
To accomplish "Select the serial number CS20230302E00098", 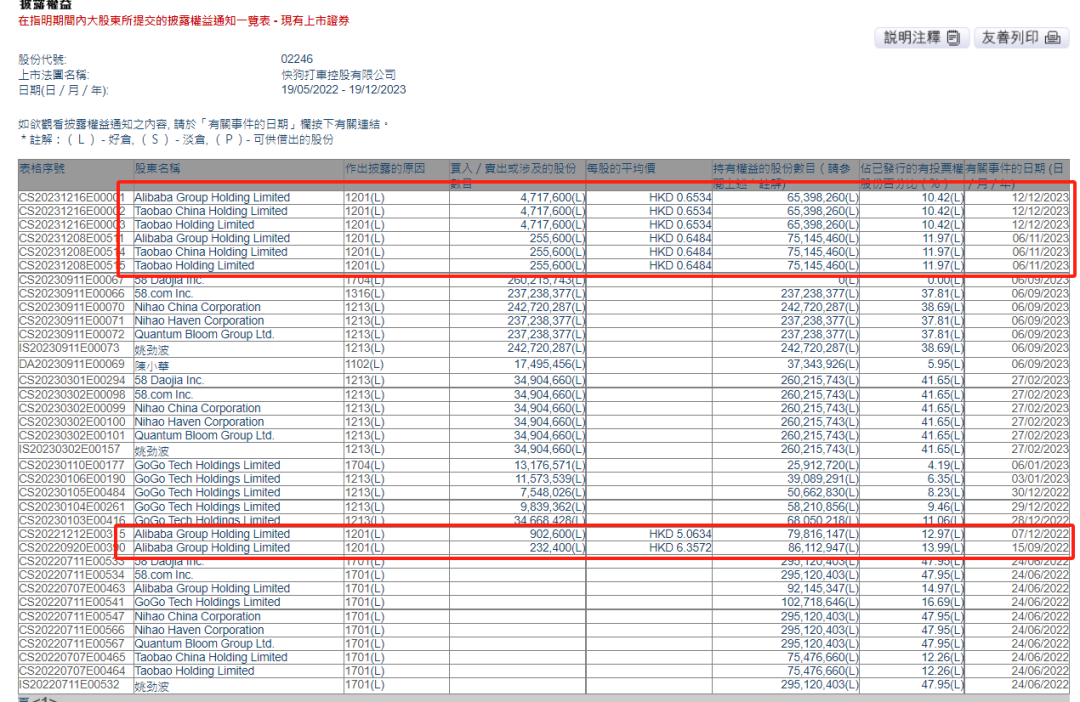I will pyautogui.click(x=72, y=395).
